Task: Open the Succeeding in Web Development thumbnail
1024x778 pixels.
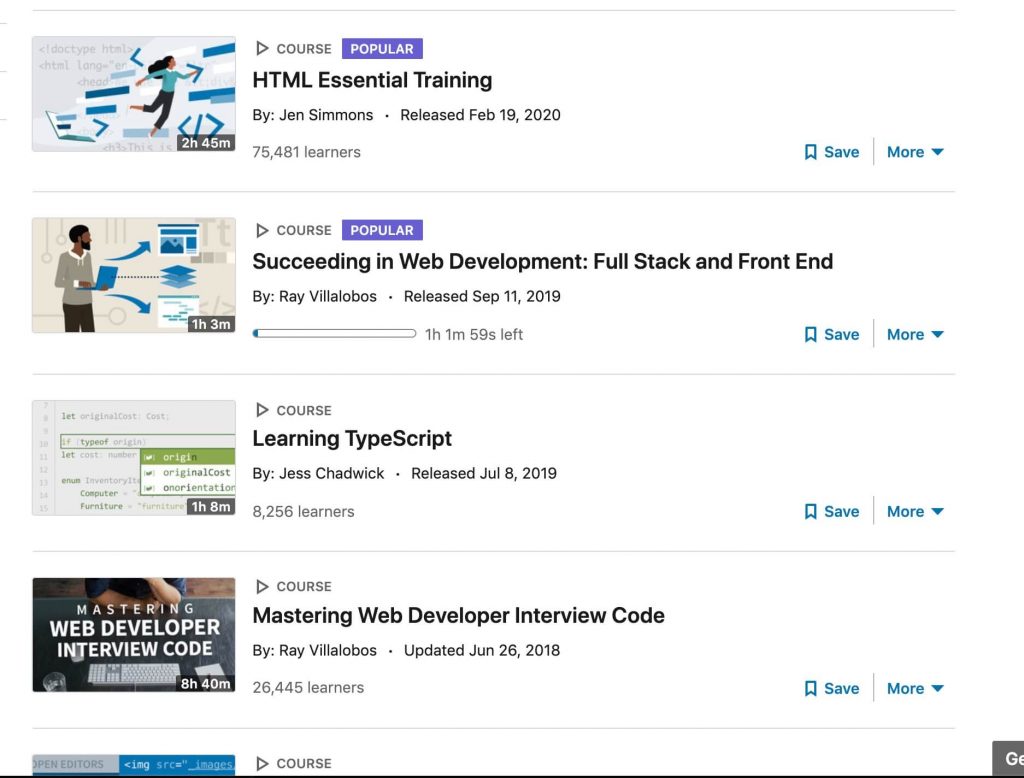Action: point(134,276)
